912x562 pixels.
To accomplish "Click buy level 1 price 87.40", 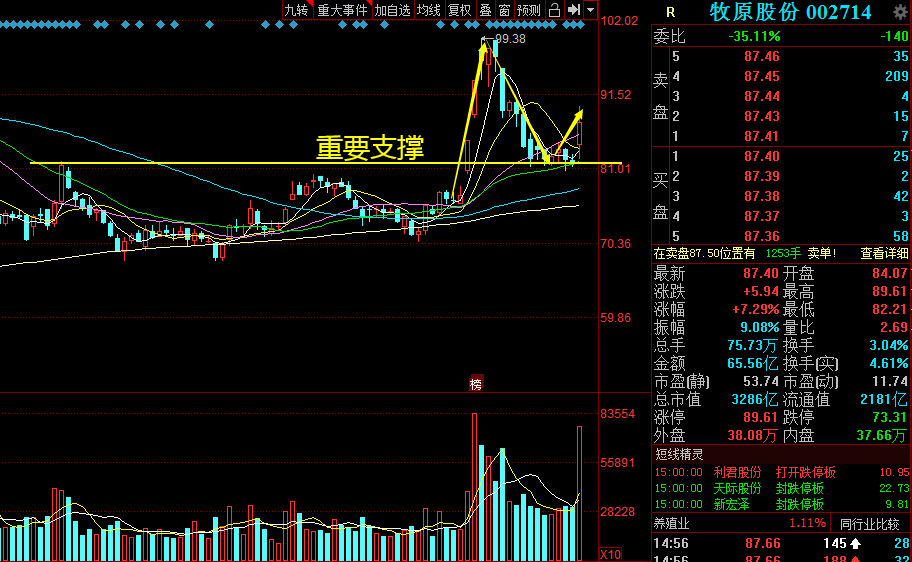I will click(x=762, y=156).
